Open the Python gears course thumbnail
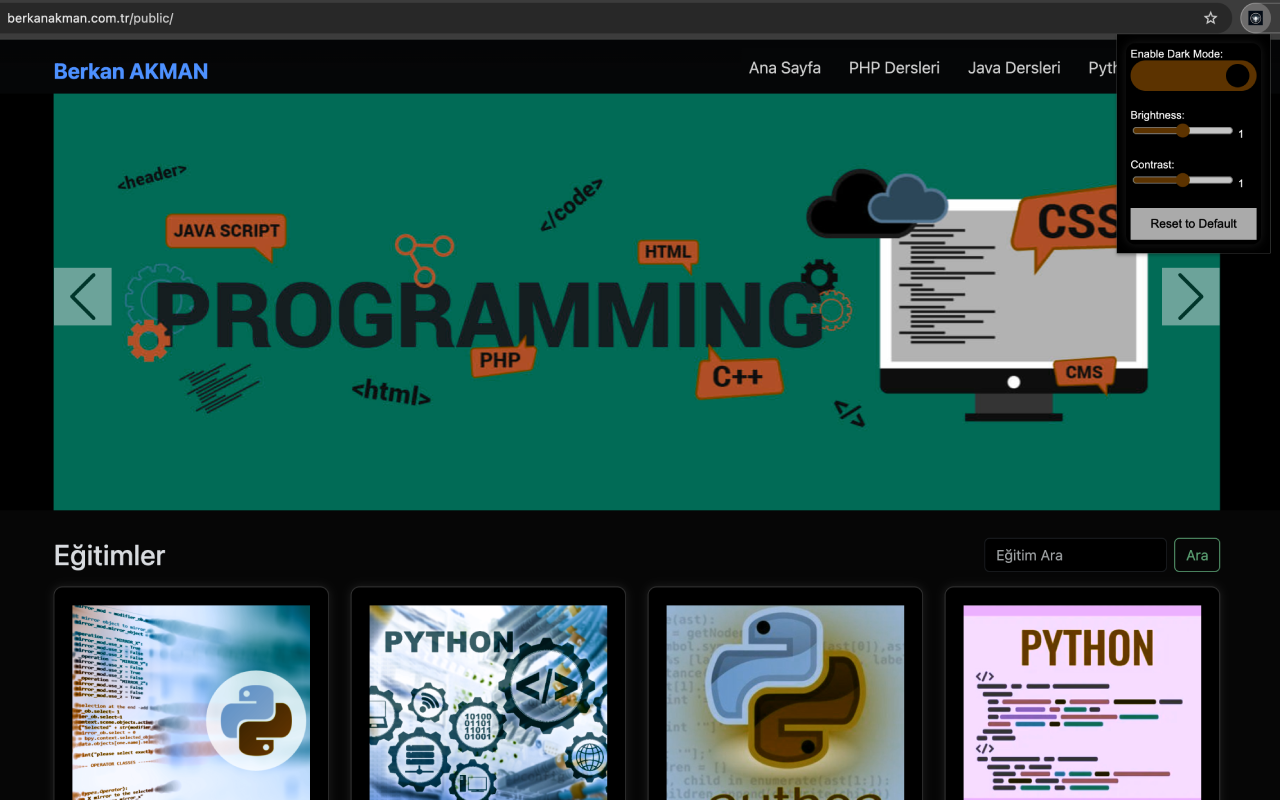1280x800 pixels. [488, 702]
